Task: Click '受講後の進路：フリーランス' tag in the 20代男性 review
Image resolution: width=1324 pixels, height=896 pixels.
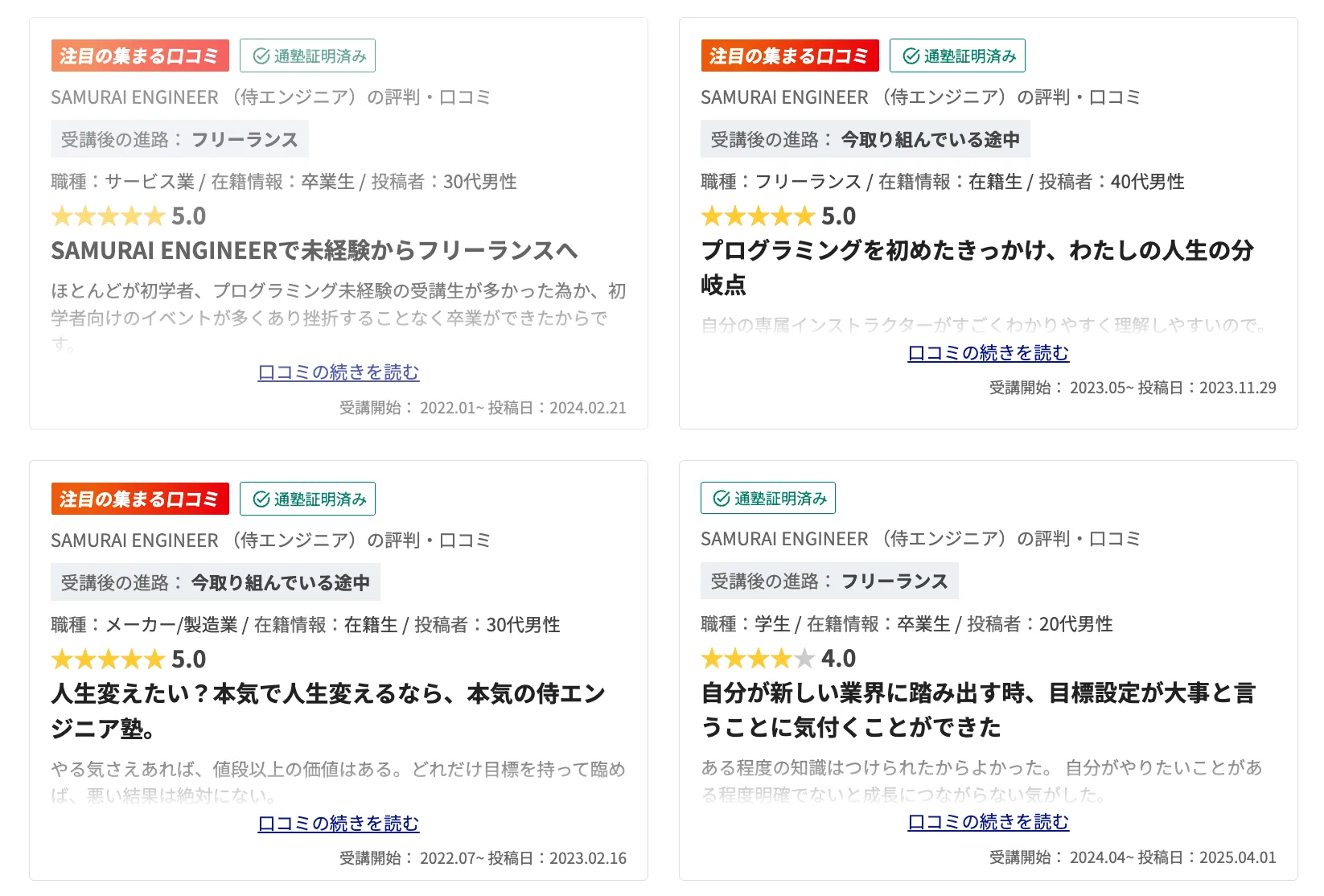Action: (x=829, y=582)
